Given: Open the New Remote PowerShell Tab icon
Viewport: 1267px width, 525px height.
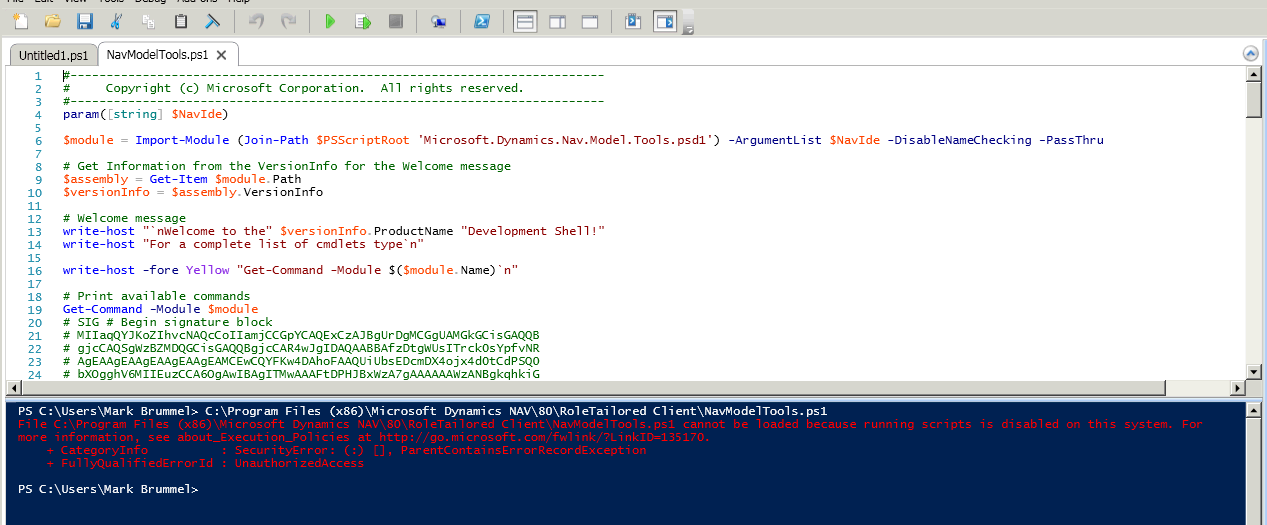Looking at the screenshot, I should tap(438, 21).
